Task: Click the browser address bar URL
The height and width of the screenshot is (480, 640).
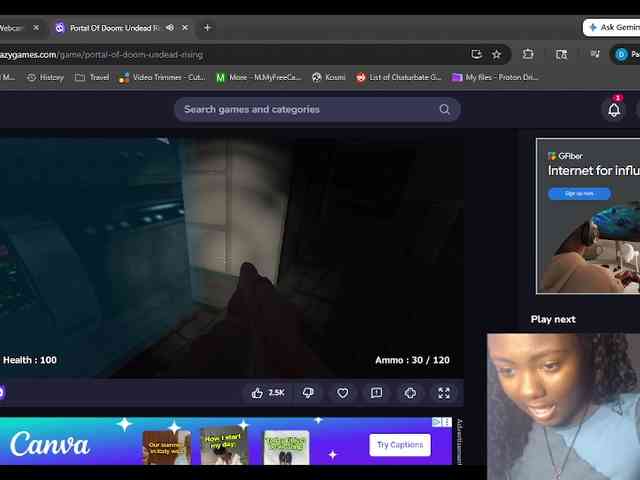Action: 101,54
